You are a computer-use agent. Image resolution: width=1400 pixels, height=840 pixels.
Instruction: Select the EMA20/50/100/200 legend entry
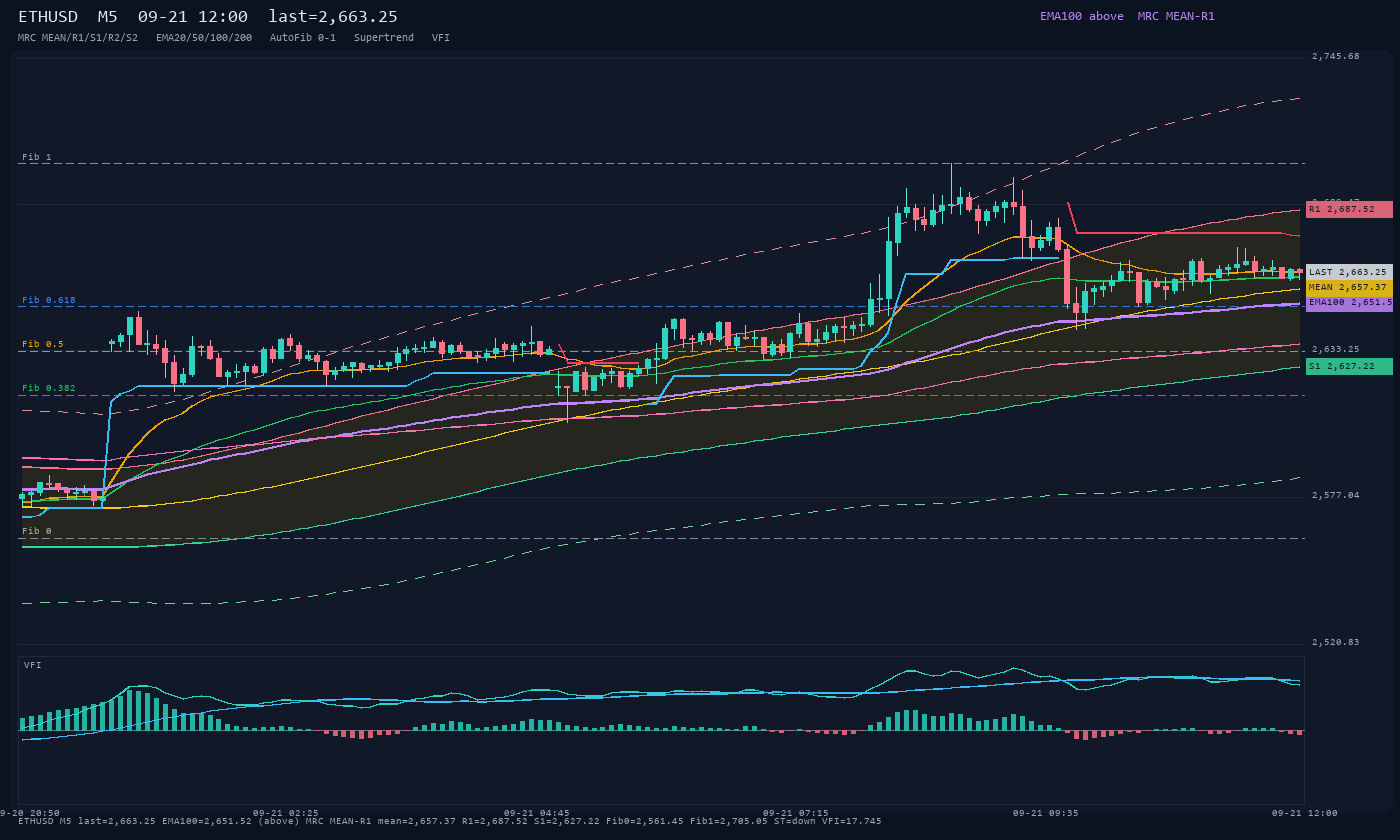coord(204,37)
